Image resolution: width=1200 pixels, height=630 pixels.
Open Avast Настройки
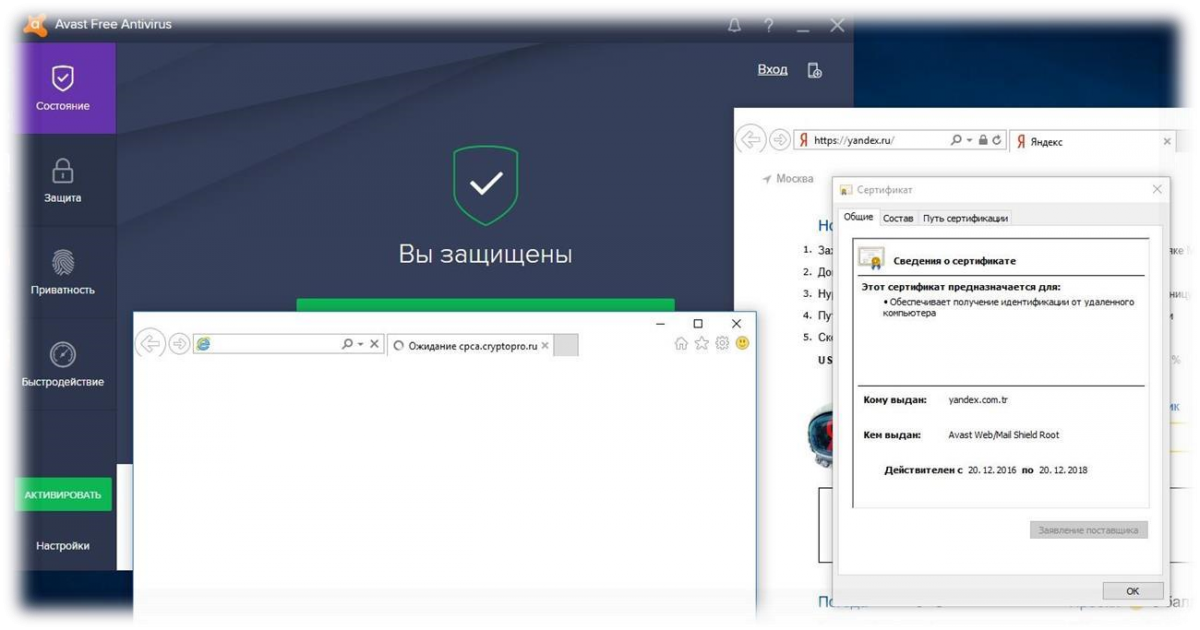pyautogui.click(x=63, y=546)
